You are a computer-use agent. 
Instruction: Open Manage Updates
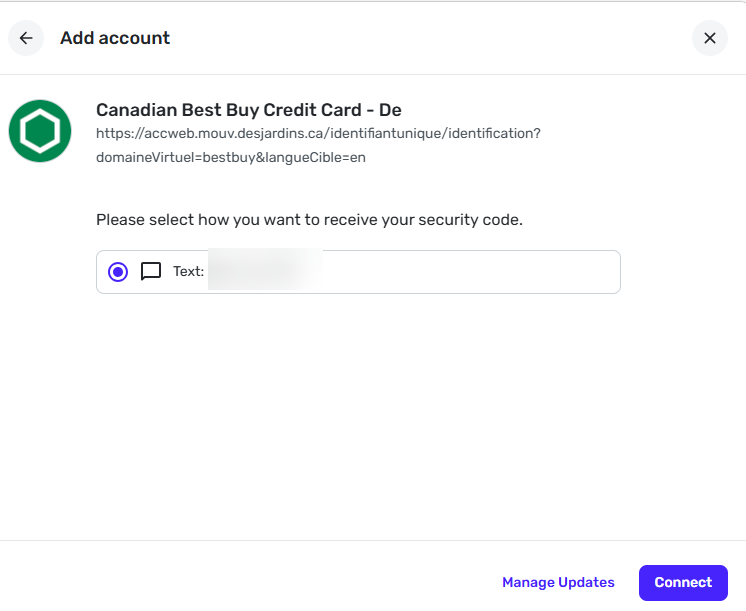tap(558, 582)
